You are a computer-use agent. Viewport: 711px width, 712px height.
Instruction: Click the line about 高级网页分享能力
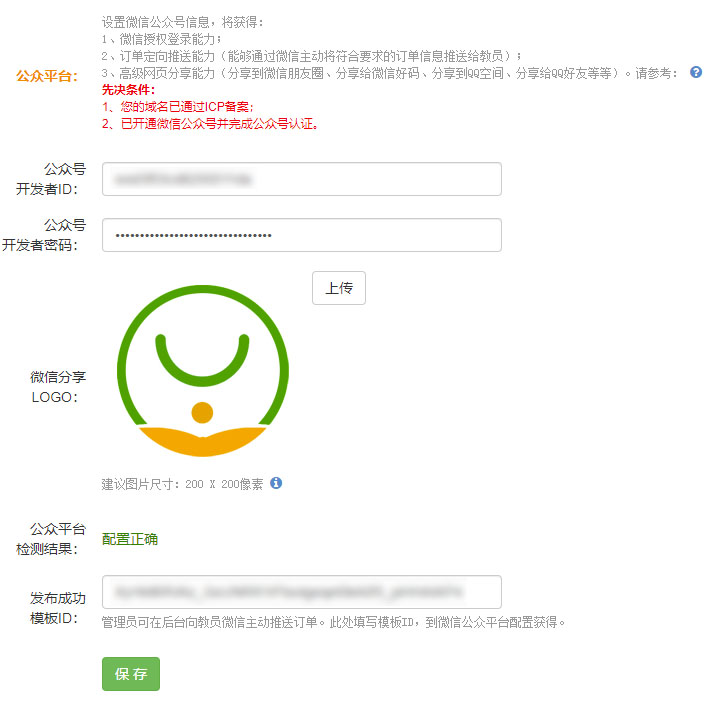389,73
